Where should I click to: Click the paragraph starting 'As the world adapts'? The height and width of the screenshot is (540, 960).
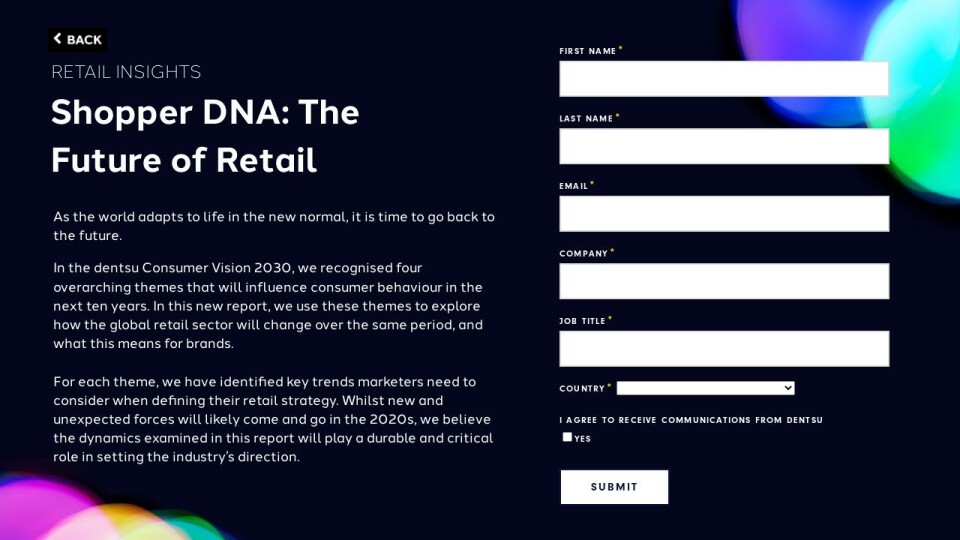(x=273, y=226)
